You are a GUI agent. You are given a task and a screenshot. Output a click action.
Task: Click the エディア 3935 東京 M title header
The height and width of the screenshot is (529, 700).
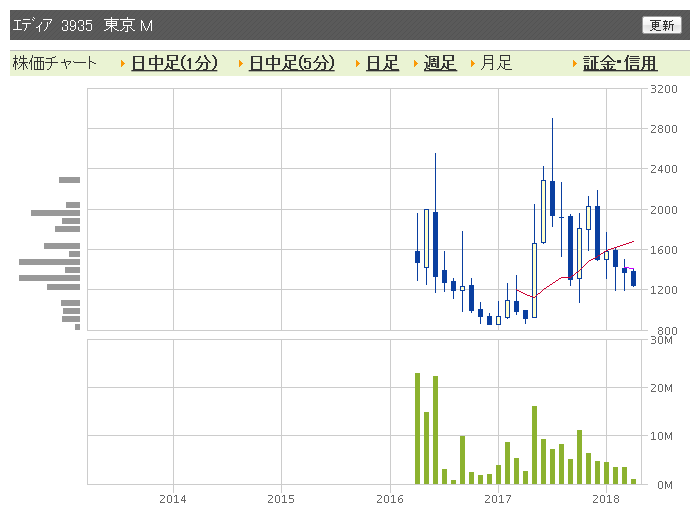coord(83,25)
